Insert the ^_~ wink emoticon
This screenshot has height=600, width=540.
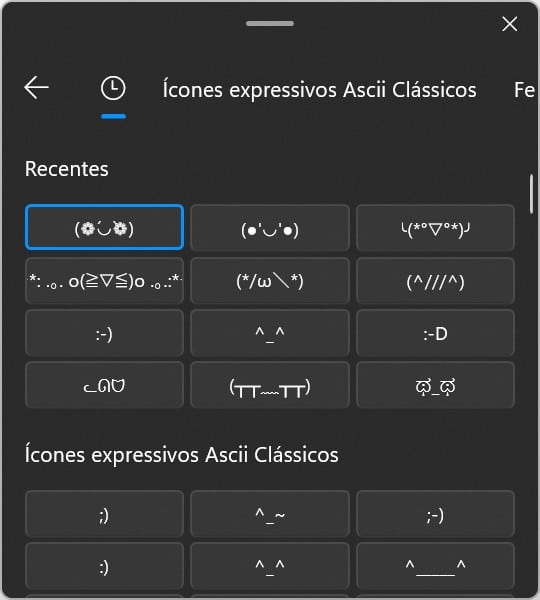point(270,514)
